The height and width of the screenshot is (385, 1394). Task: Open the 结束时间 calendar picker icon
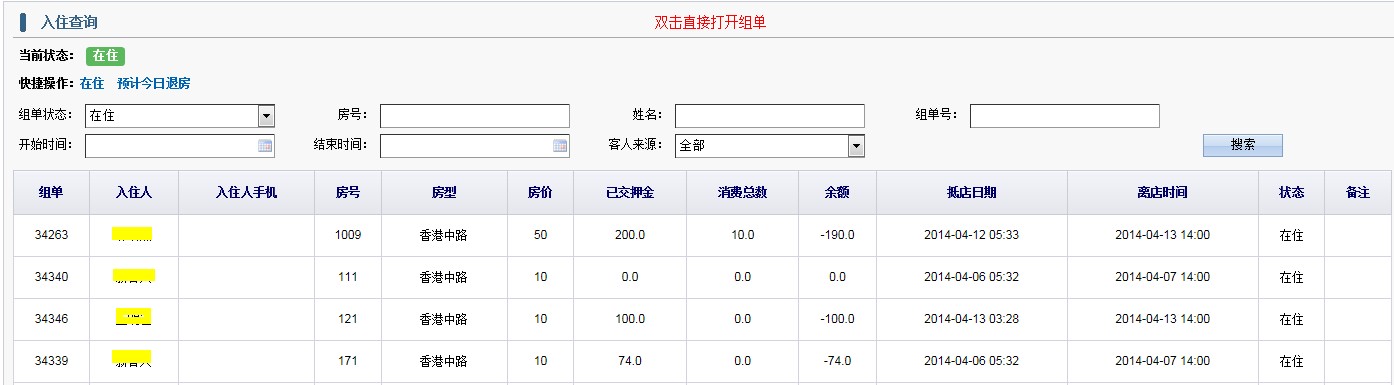click(560, 146)
